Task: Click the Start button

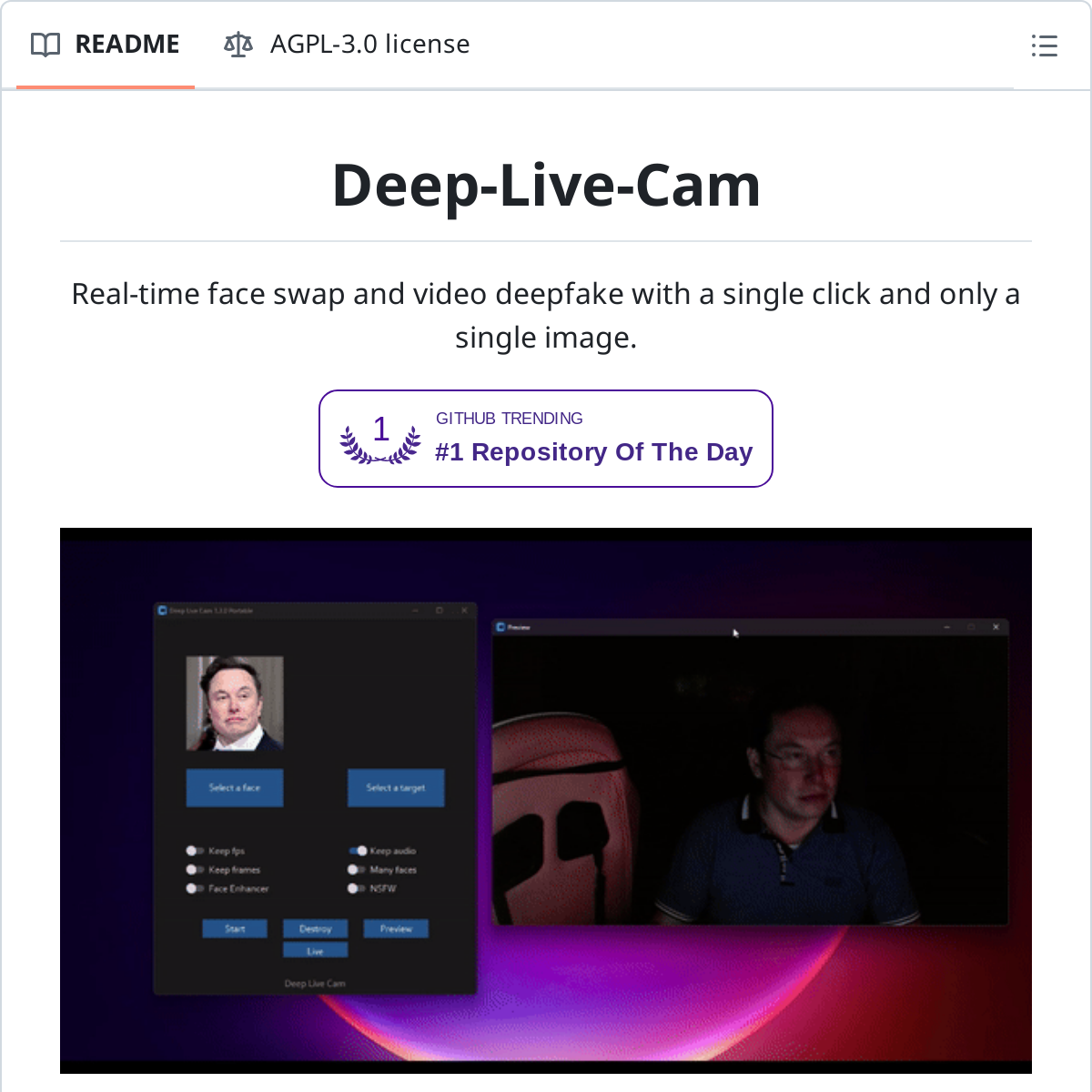Action: tap(235, 929)
